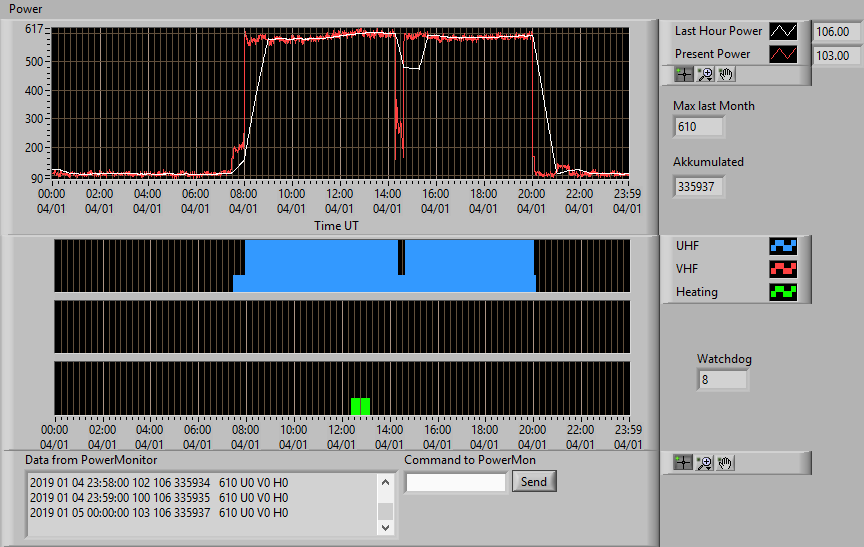Select crosshair cursor tool in power graph palette
Screen dimensions: 864x547
click(x=683, y=74)
